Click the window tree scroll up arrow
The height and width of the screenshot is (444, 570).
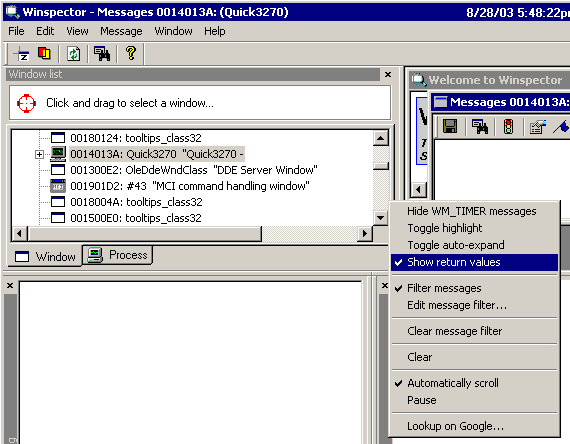[x=381, y=138]
